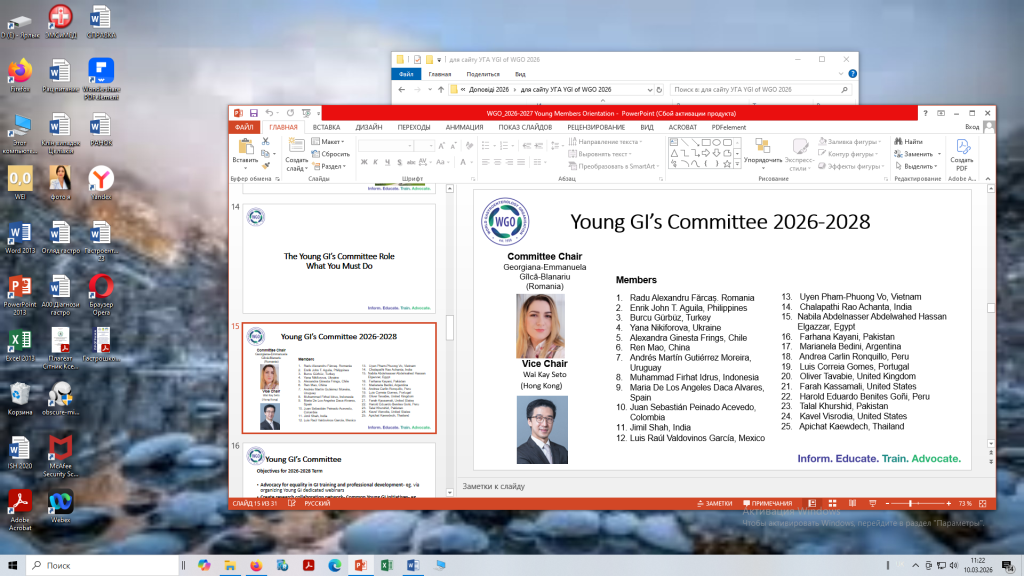Launch Excel from the Windows taskbar
Image resolution: width=1024 pixels, height=576 pixels.
[x=386, y=565]
